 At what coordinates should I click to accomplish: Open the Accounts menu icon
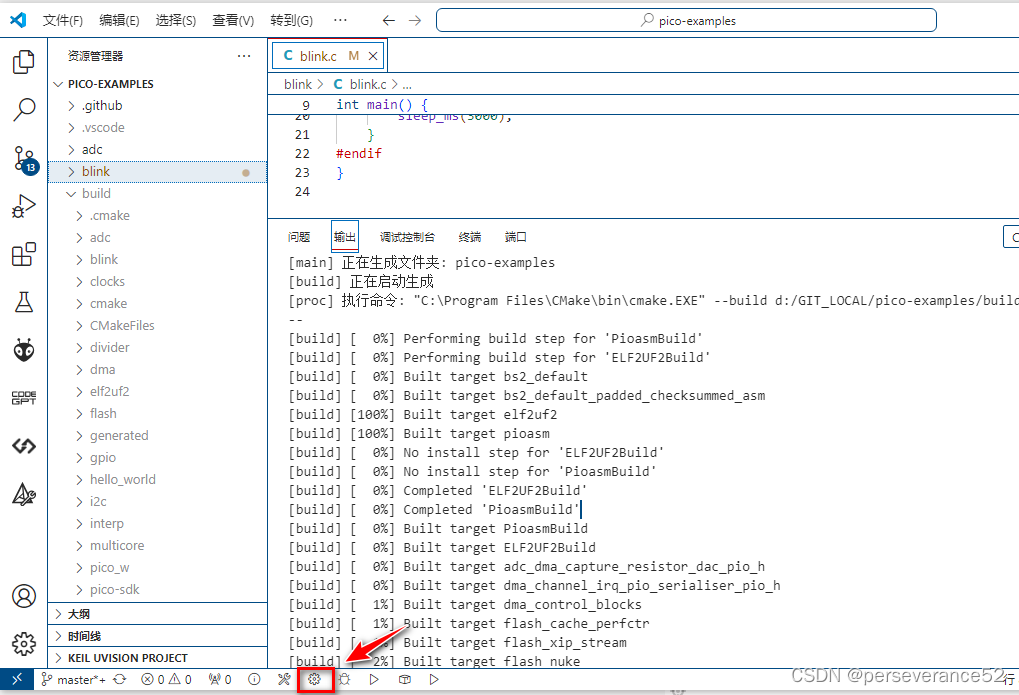point(24,596)
